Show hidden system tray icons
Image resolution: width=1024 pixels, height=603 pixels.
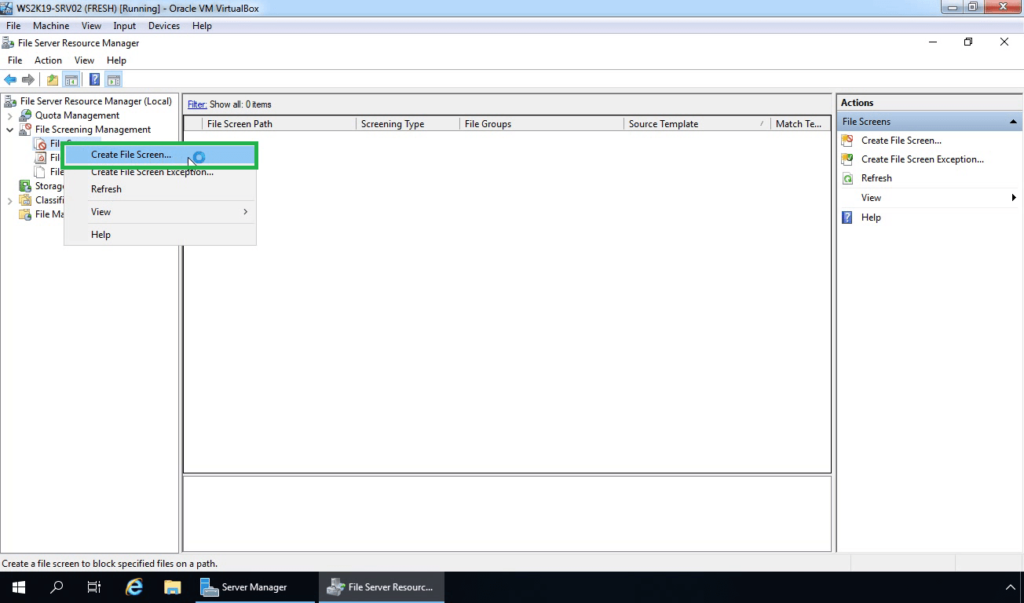(x=1010, y=587)
